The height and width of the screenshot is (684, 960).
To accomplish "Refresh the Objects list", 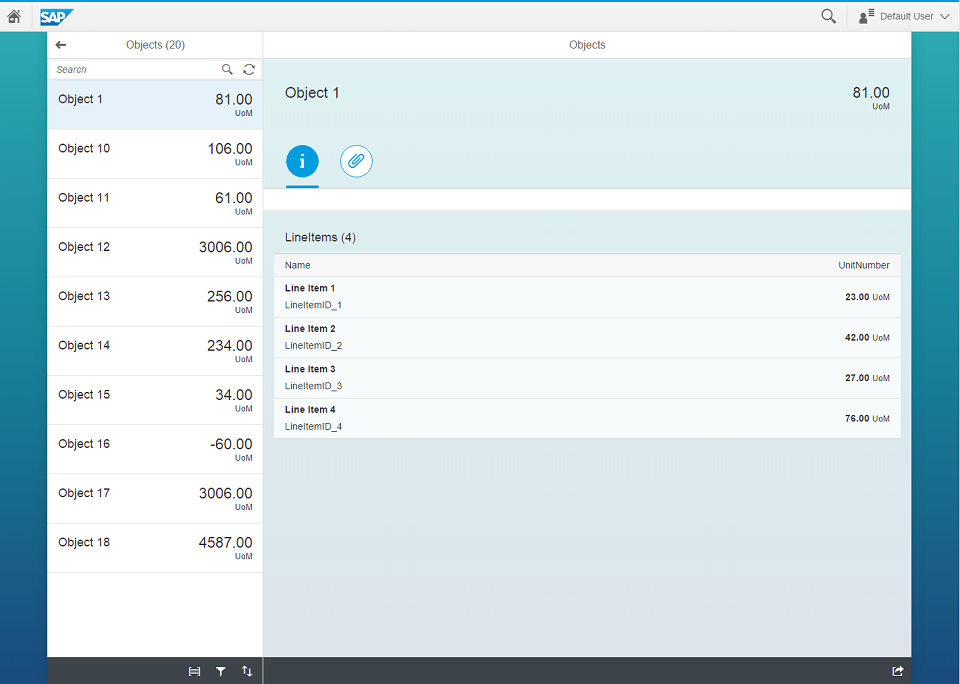I will tap(249, 70).
